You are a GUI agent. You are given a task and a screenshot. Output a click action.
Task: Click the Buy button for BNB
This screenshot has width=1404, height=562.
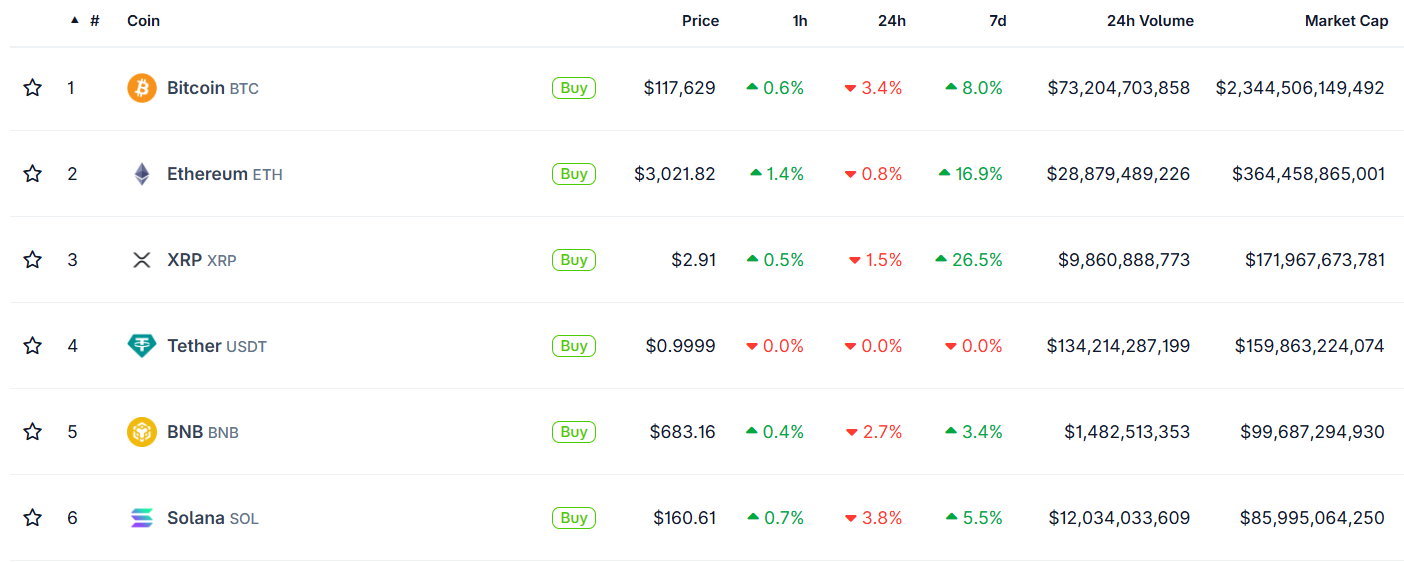click(574, 432)
